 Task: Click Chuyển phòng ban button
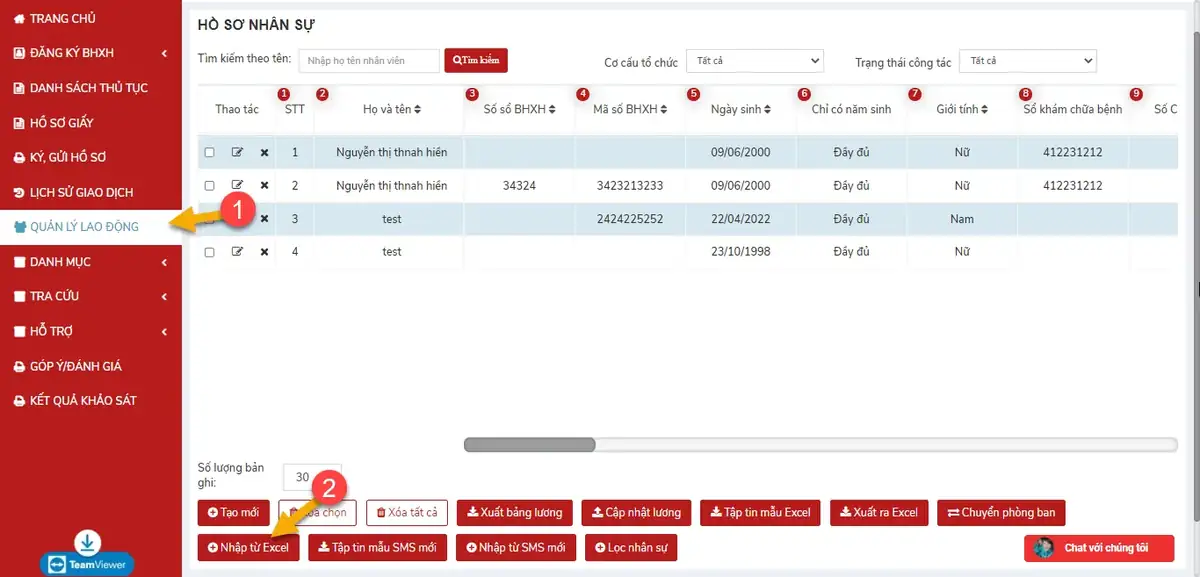[1001, 513]
